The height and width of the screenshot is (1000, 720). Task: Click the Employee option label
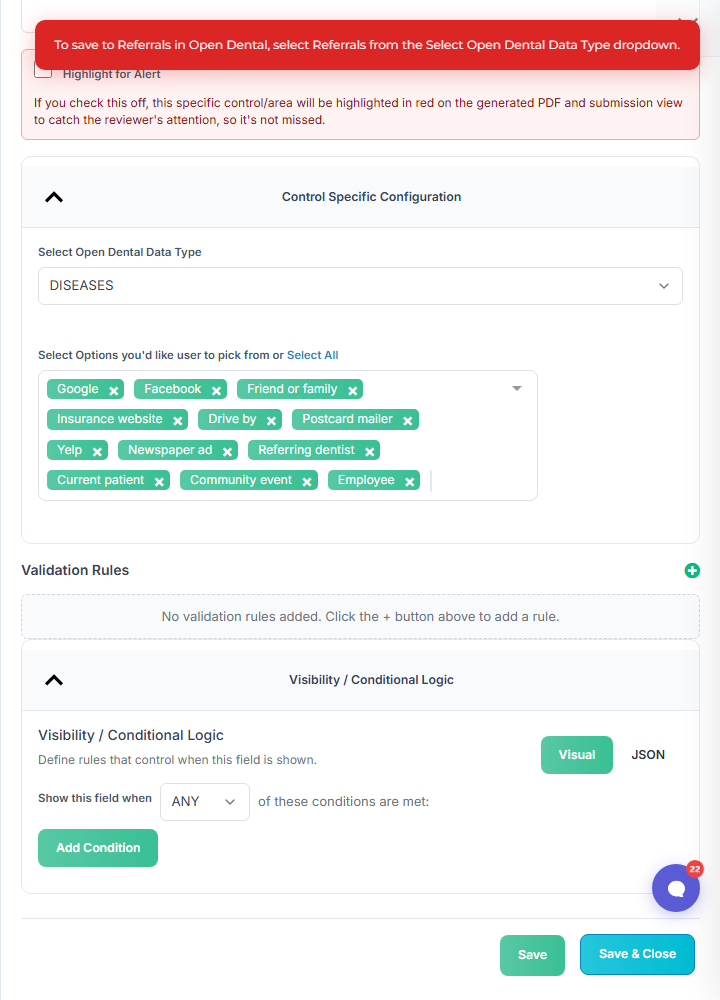point(366,480)
